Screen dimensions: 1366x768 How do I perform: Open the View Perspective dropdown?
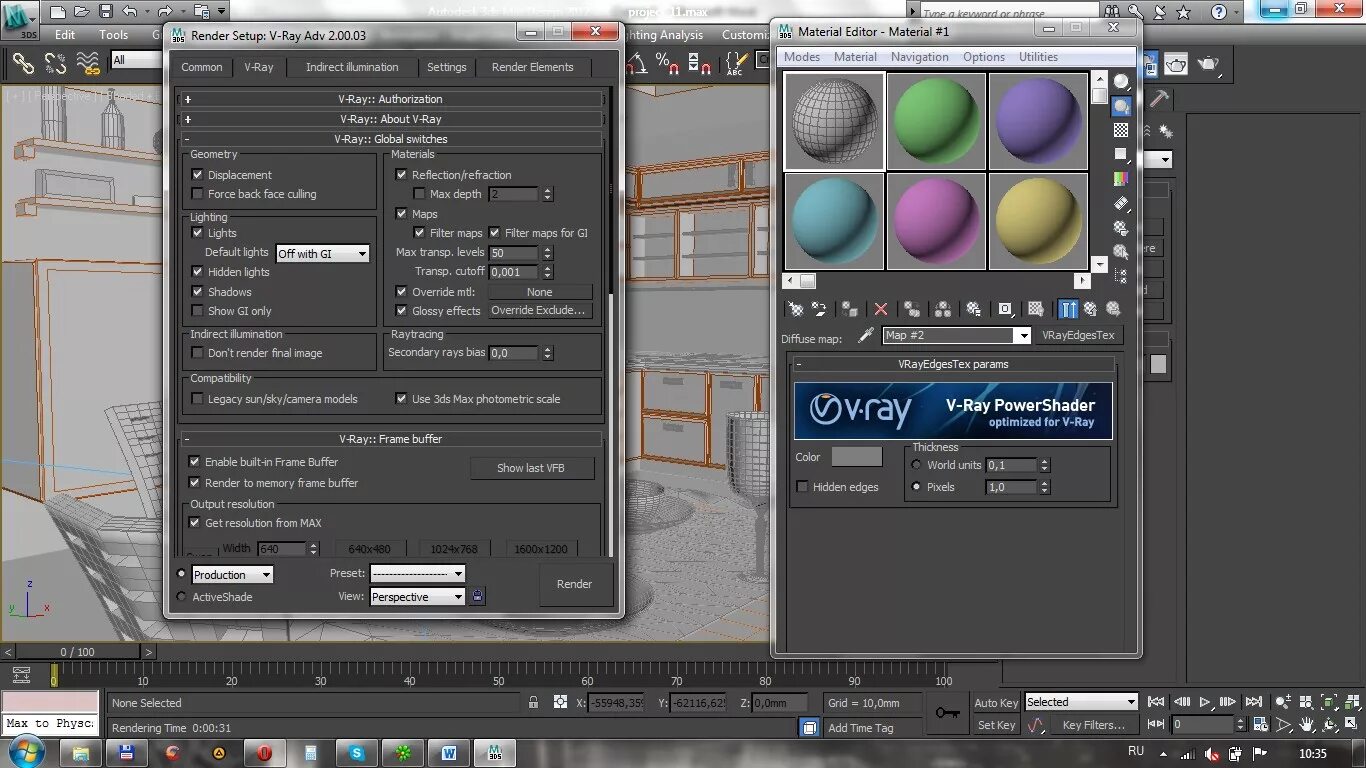coord(417,597)
